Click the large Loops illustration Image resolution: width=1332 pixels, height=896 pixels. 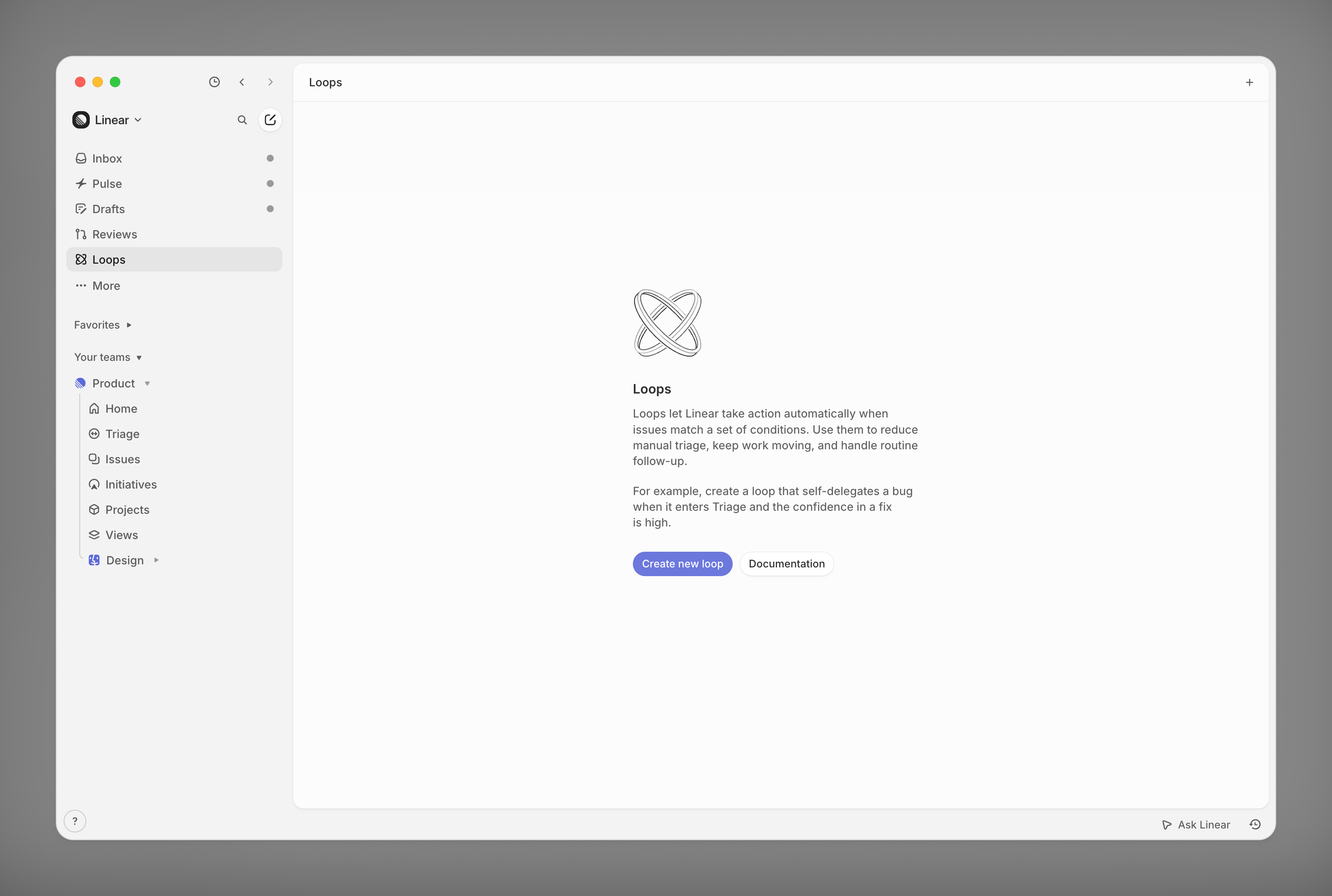click(x=667, y=323)
